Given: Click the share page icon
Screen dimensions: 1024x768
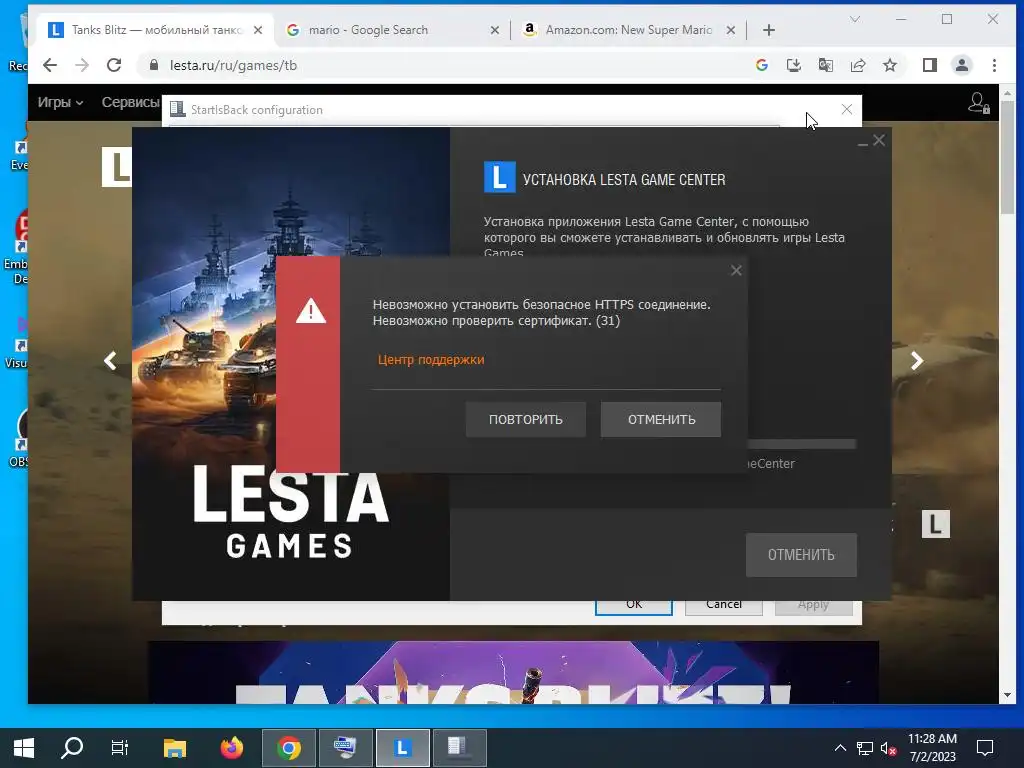Looking at the screenshot, I should pos(857,65).
